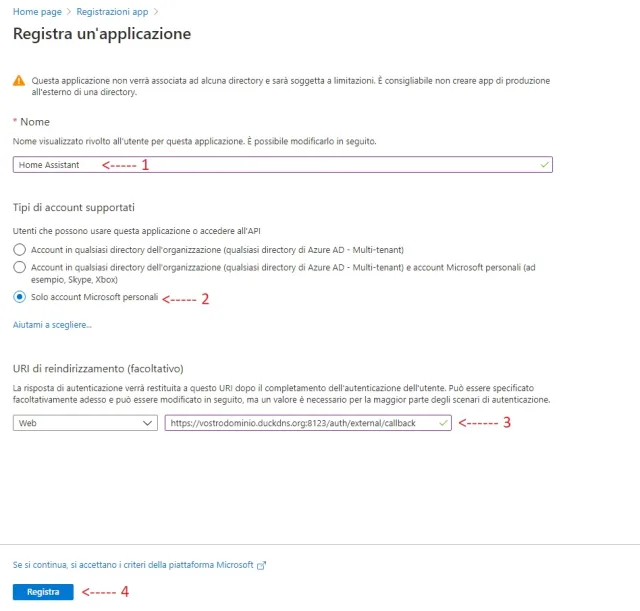Choose Solo account Microsoft personali radio button
This screenshot has height=611, width=640.
click(19, 297)
